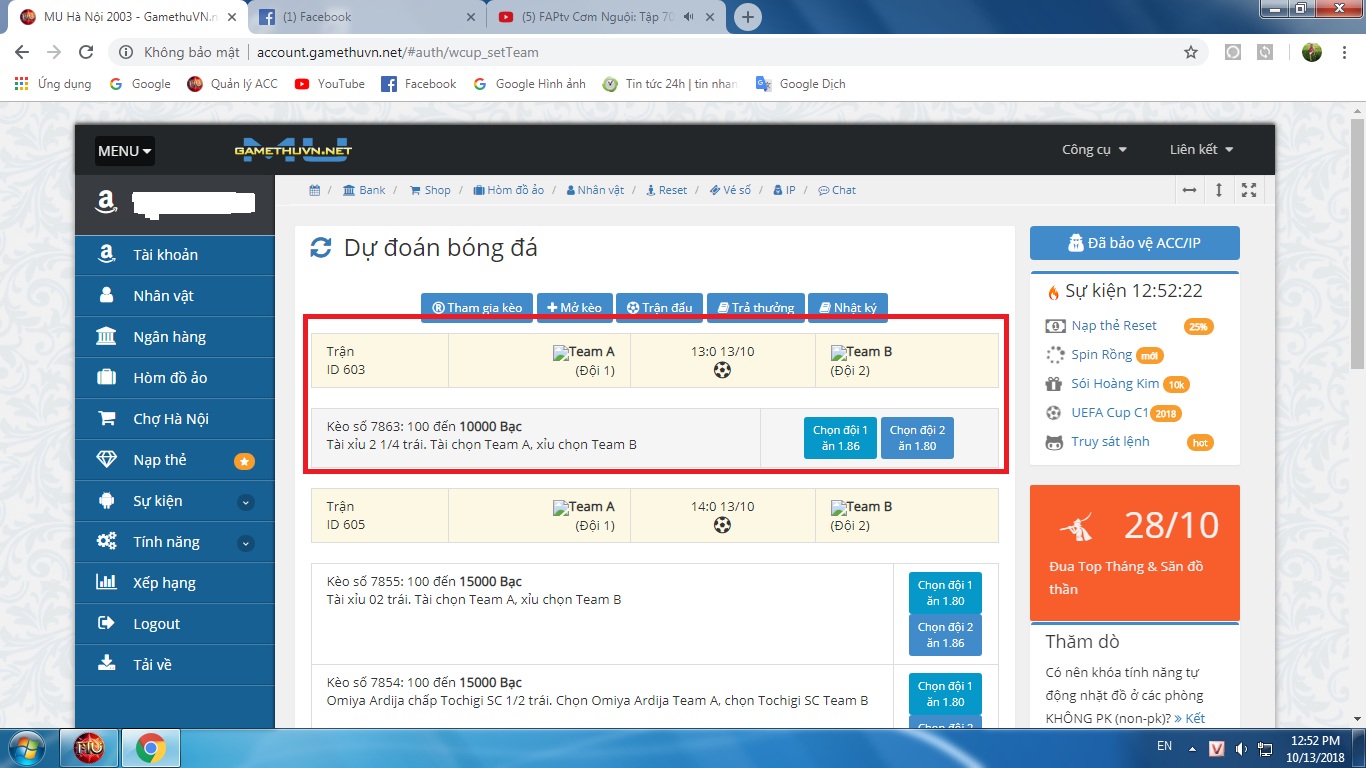This screenshot has height=768, width=1366.
Task: Click the vertical resize arrow icon
Action: (x=1218, y=190)
